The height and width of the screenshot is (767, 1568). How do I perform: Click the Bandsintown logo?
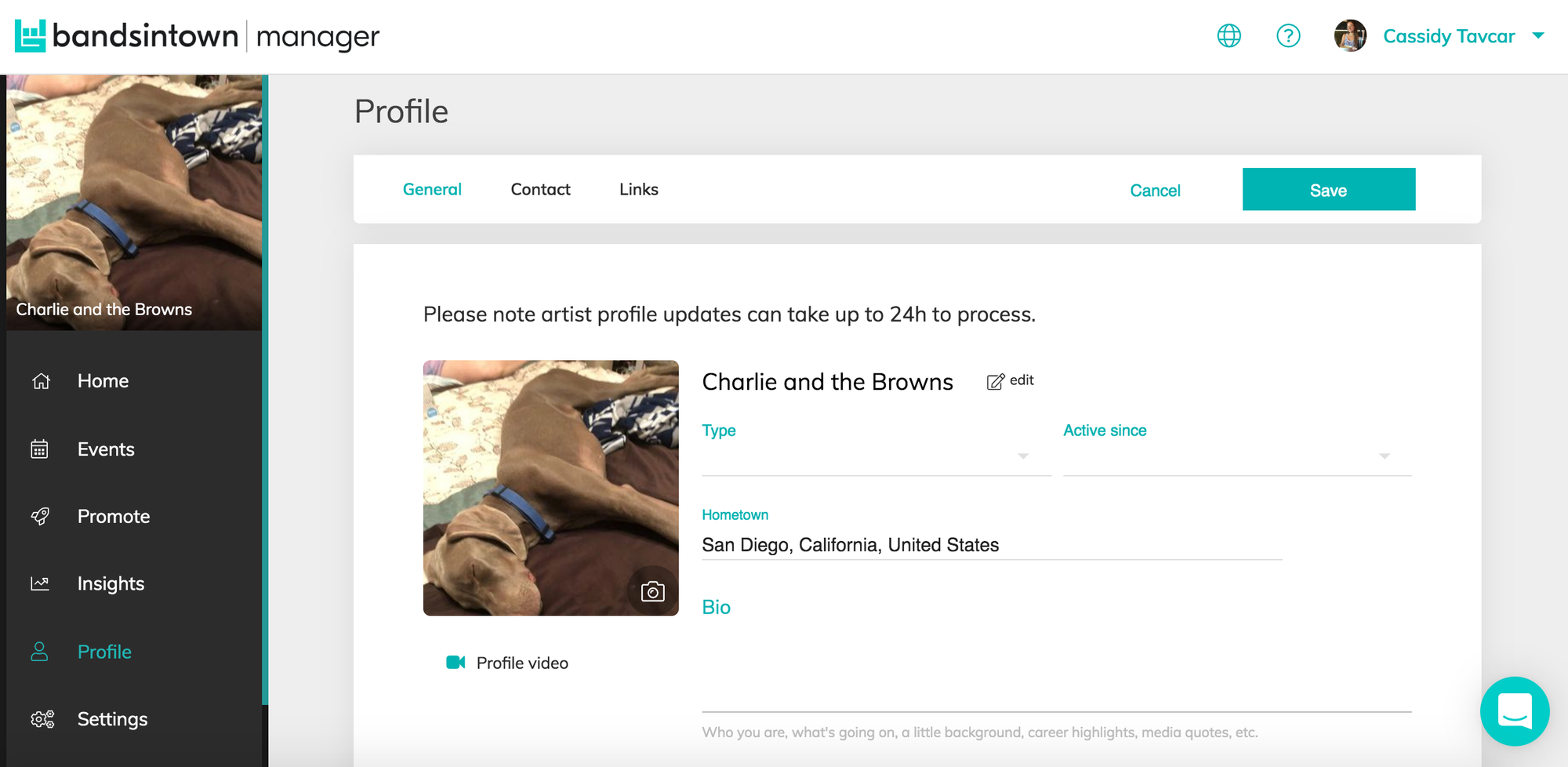[30, 35]
